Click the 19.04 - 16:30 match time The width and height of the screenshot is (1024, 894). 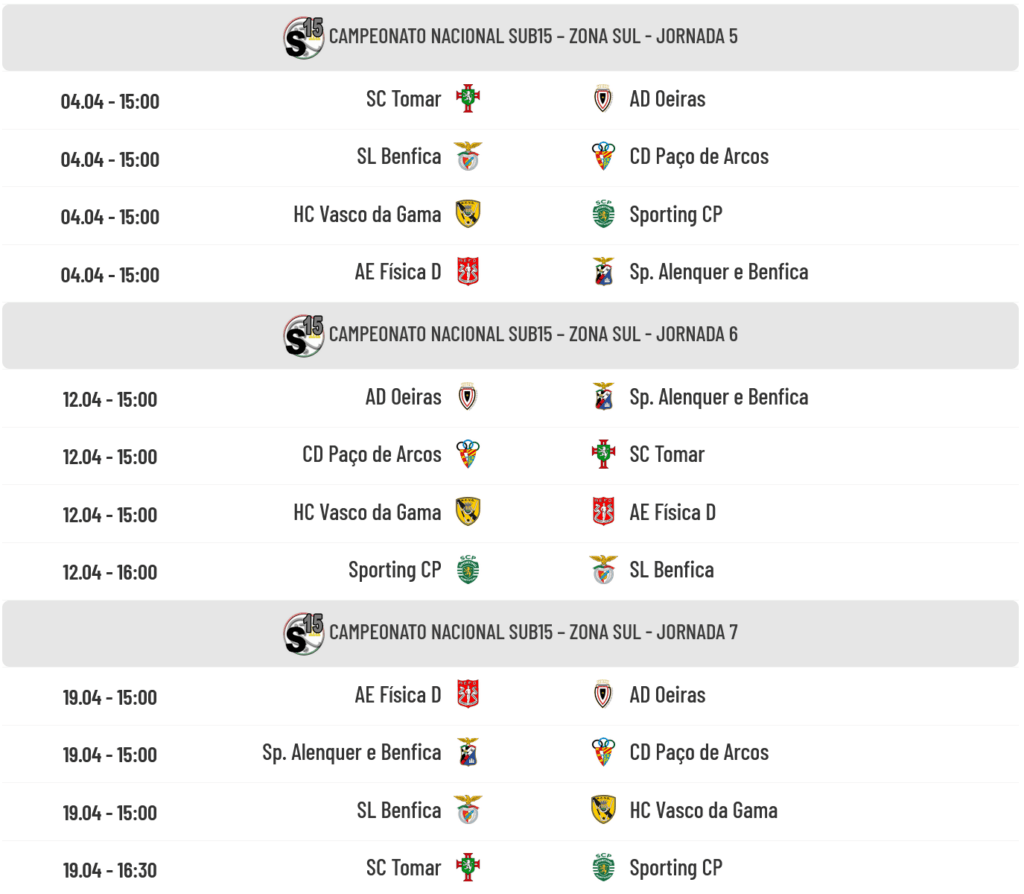pos(110,870)
